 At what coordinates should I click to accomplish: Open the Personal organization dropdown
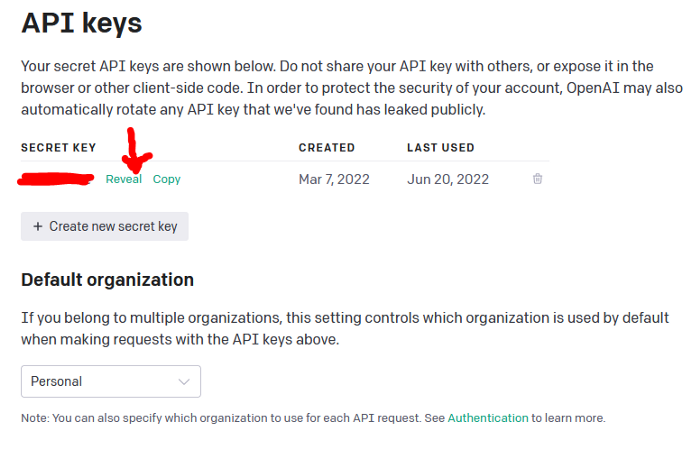click(111, 381)
